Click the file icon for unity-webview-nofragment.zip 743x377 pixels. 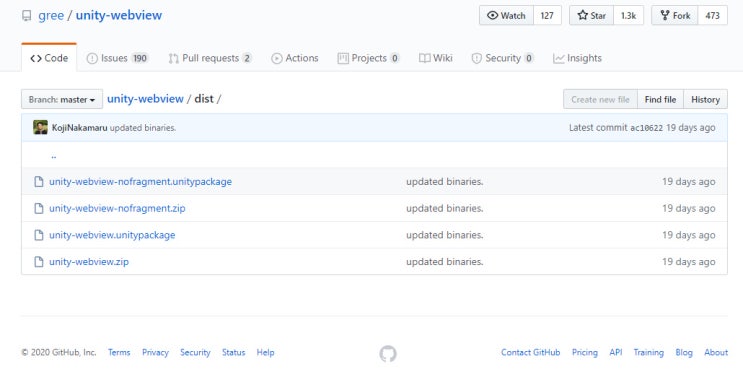coord(39,208)
